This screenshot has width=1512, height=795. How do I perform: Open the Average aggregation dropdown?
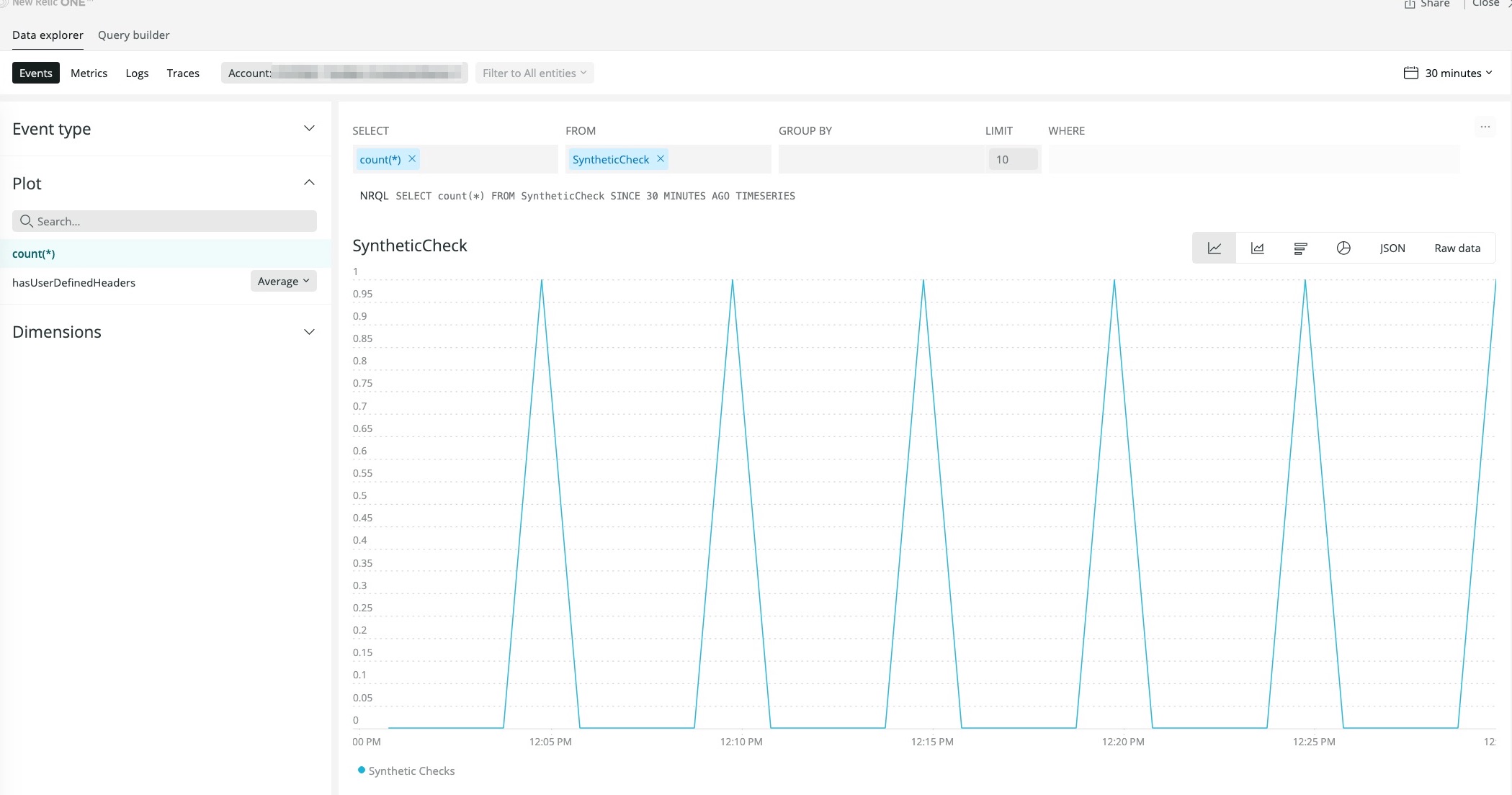point(284,281)
